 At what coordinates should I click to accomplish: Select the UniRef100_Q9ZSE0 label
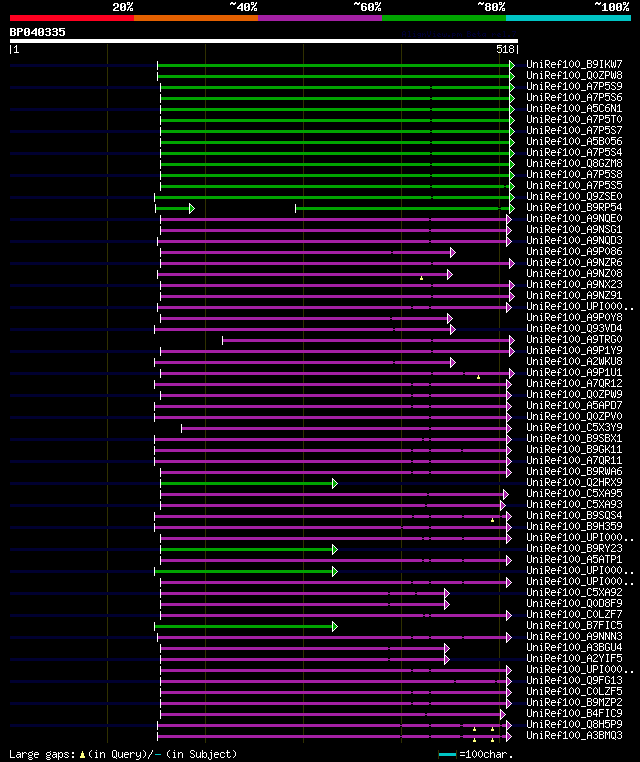coord(574,196)
